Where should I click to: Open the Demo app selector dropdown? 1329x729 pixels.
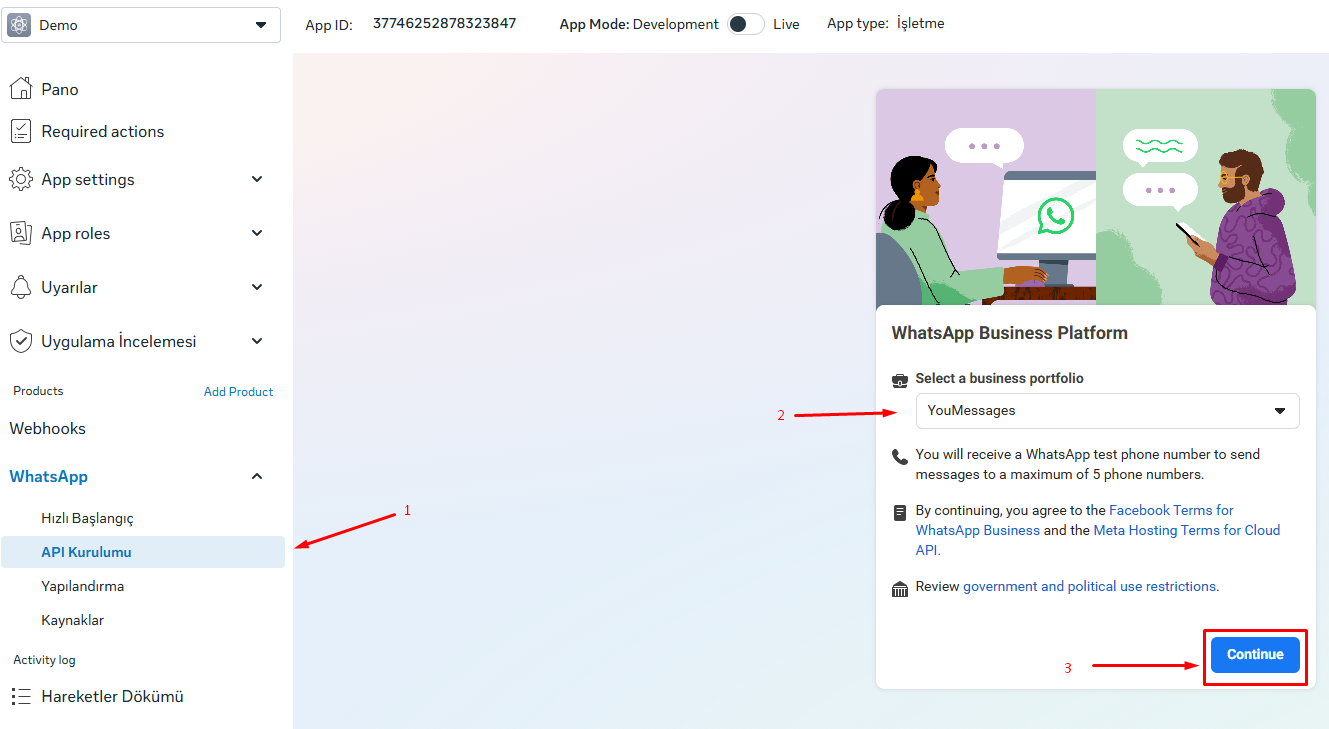click(x=141, y=25)
